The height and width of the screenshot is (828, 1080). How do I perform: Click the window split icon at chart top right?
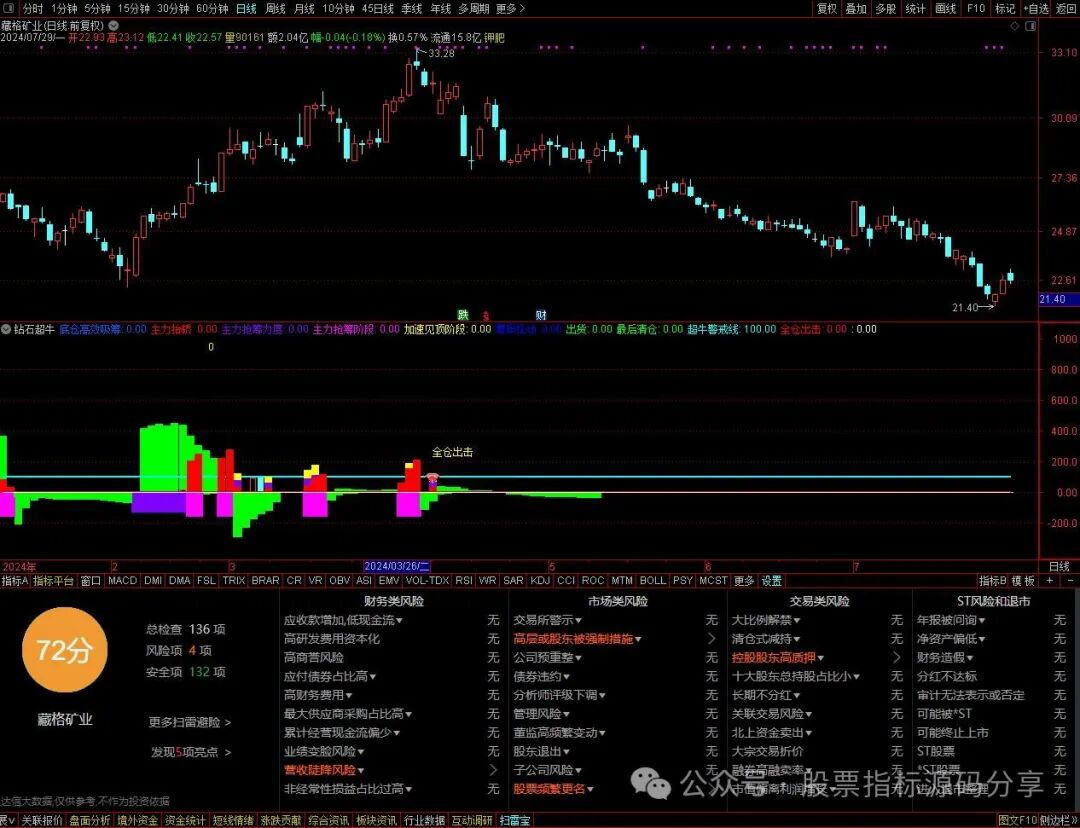click(x=1030, y=25)
